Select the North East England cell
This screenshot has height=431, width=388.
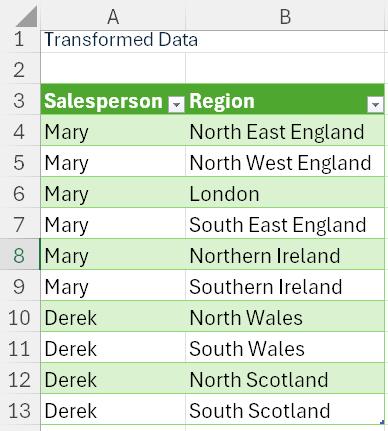coord(285,131)
